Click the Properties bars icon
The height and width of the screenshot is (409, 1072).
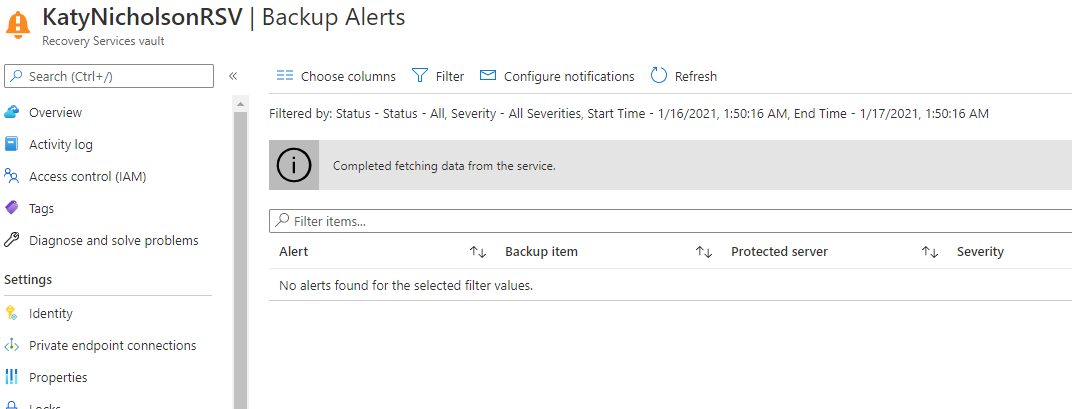point(12,377)
